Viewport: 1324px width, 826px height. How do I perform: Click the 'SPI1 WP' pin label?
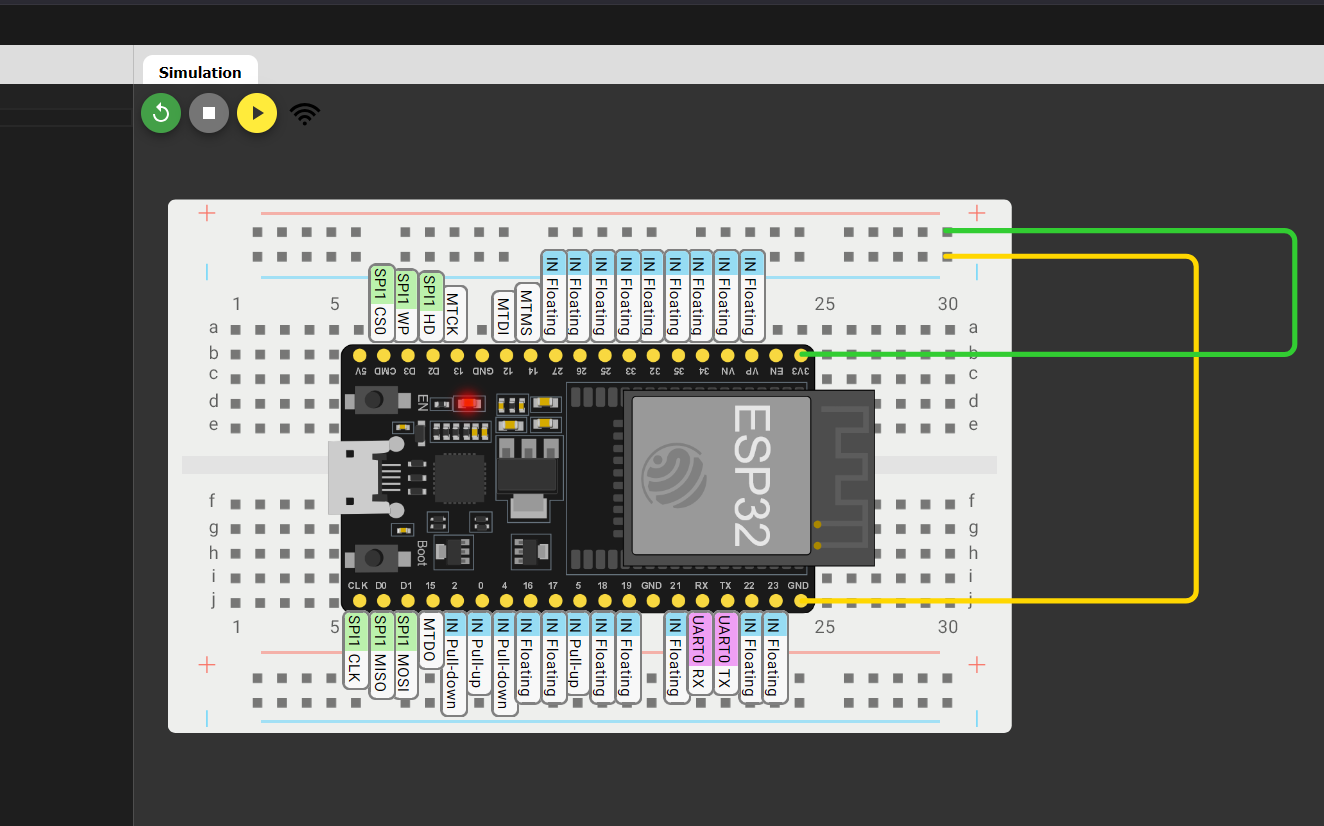405,303
